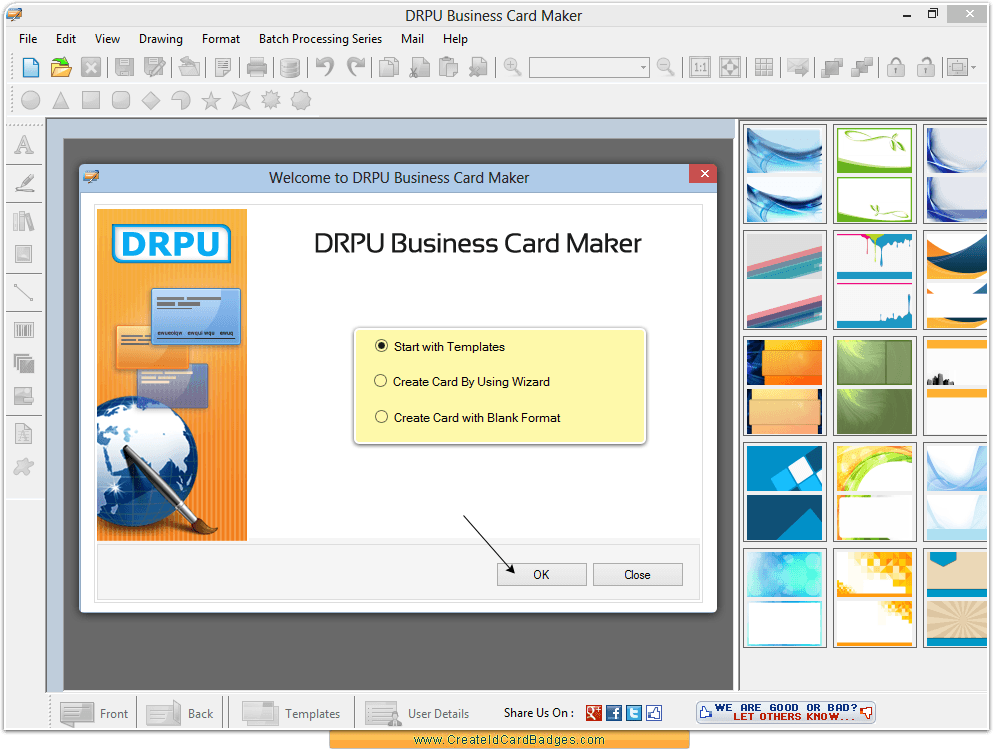Click the Database icon in toolbar

click(289, 67)
